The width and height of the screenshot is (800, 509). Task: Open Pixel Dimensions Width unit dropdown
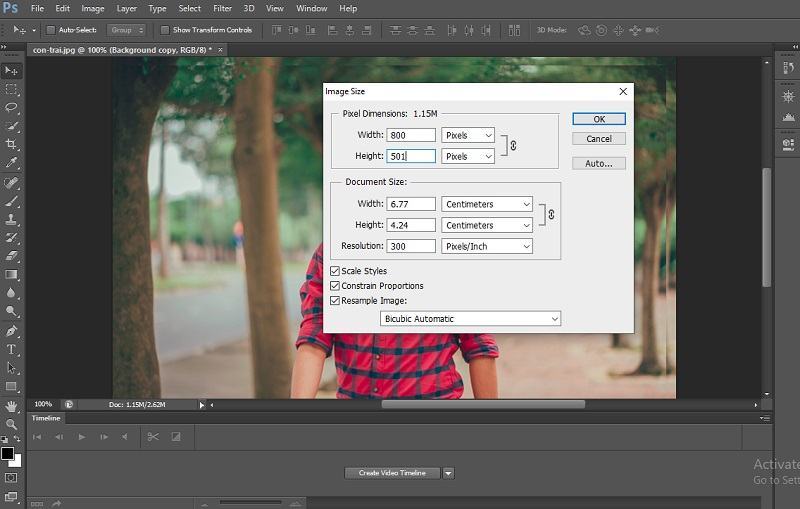click(468, 135)
